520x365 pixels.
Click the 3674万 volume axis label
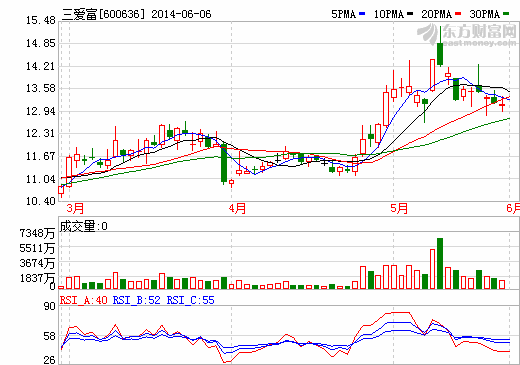[37, 263]
